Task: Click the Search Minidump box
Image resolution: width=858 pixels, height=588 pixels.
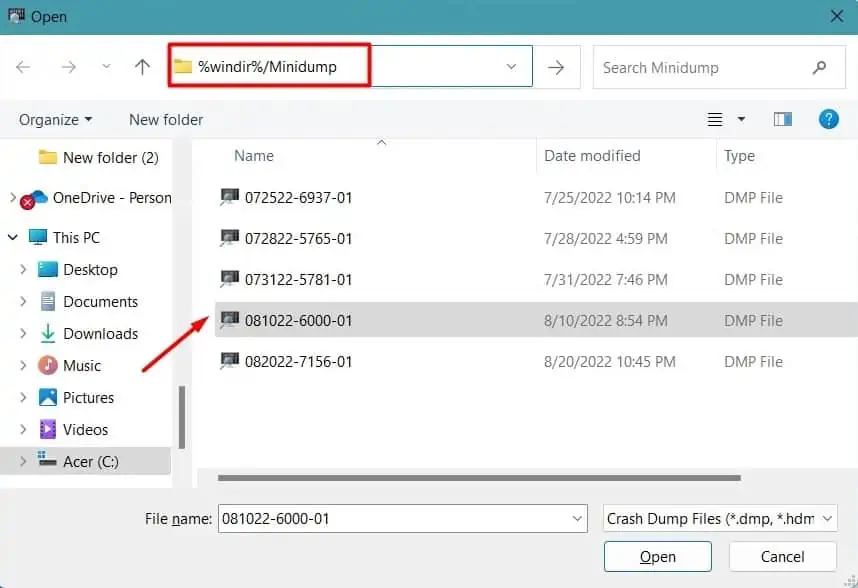Action: click(x=719, y=67)
